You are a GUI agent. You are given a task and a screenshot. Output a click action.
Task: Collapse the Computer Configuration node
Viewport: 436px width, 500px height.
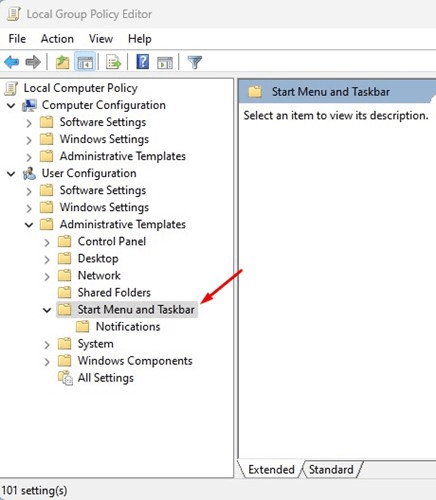[x=11, y=106]
